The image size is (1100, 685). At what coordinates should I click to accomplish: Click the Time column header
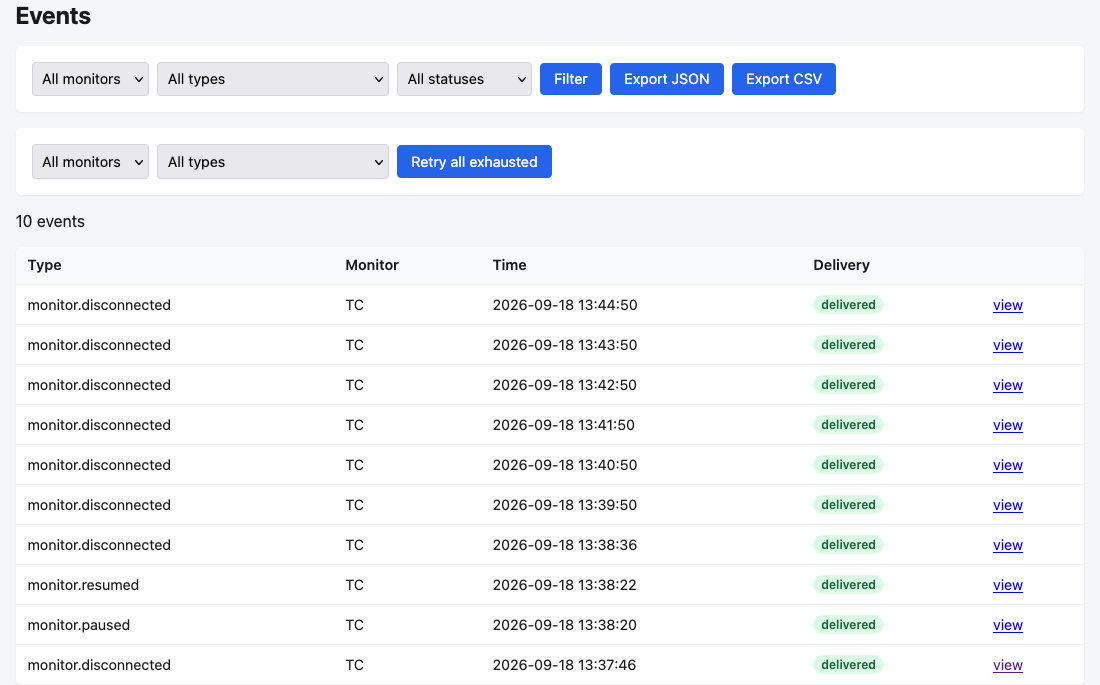(509, 265)
